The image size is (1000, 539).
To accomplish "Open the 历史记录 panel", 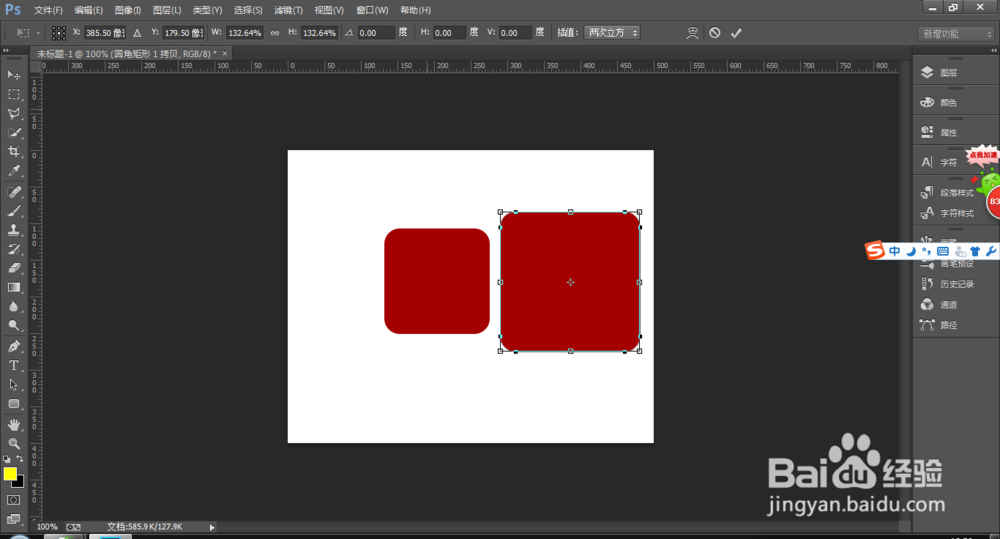I will tap(949, 284).
